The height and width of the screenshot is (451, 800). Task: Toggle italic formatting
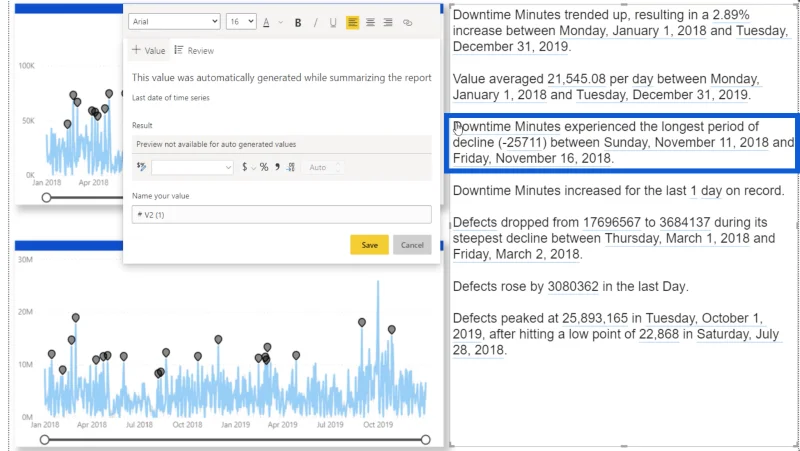tap(315, 22)
